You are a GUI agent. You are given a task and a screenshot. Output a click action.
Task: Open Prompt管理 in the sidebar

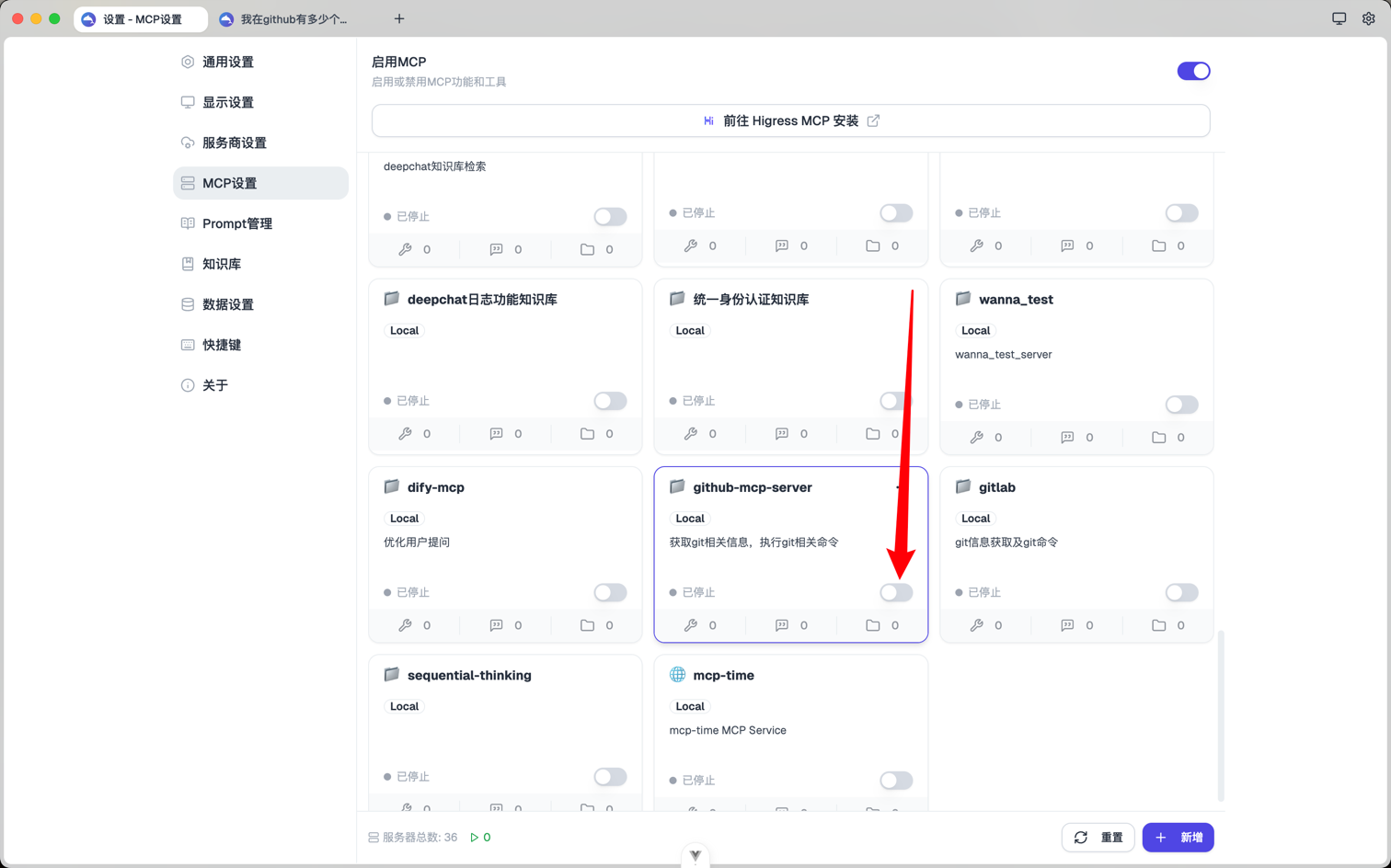260,223
